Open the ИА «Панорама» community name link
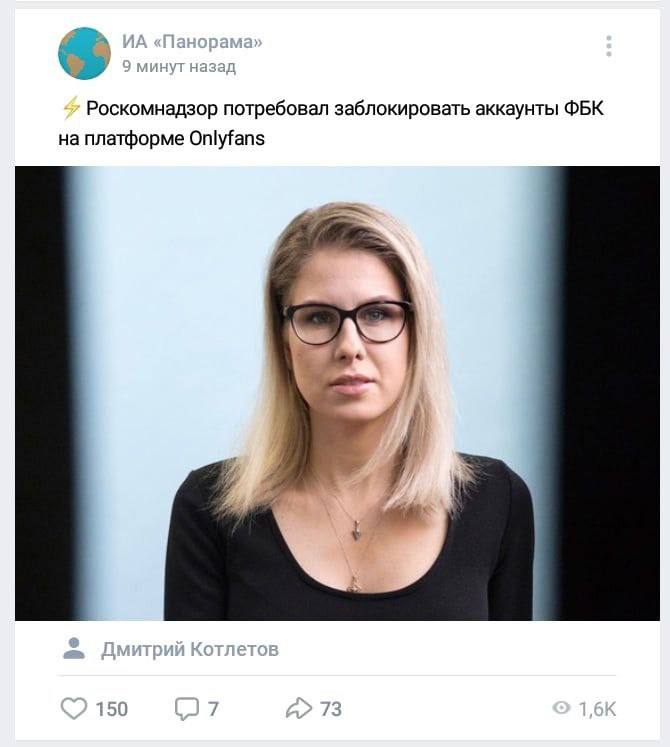This screenshot has width=670, height=747. [192, 41]
